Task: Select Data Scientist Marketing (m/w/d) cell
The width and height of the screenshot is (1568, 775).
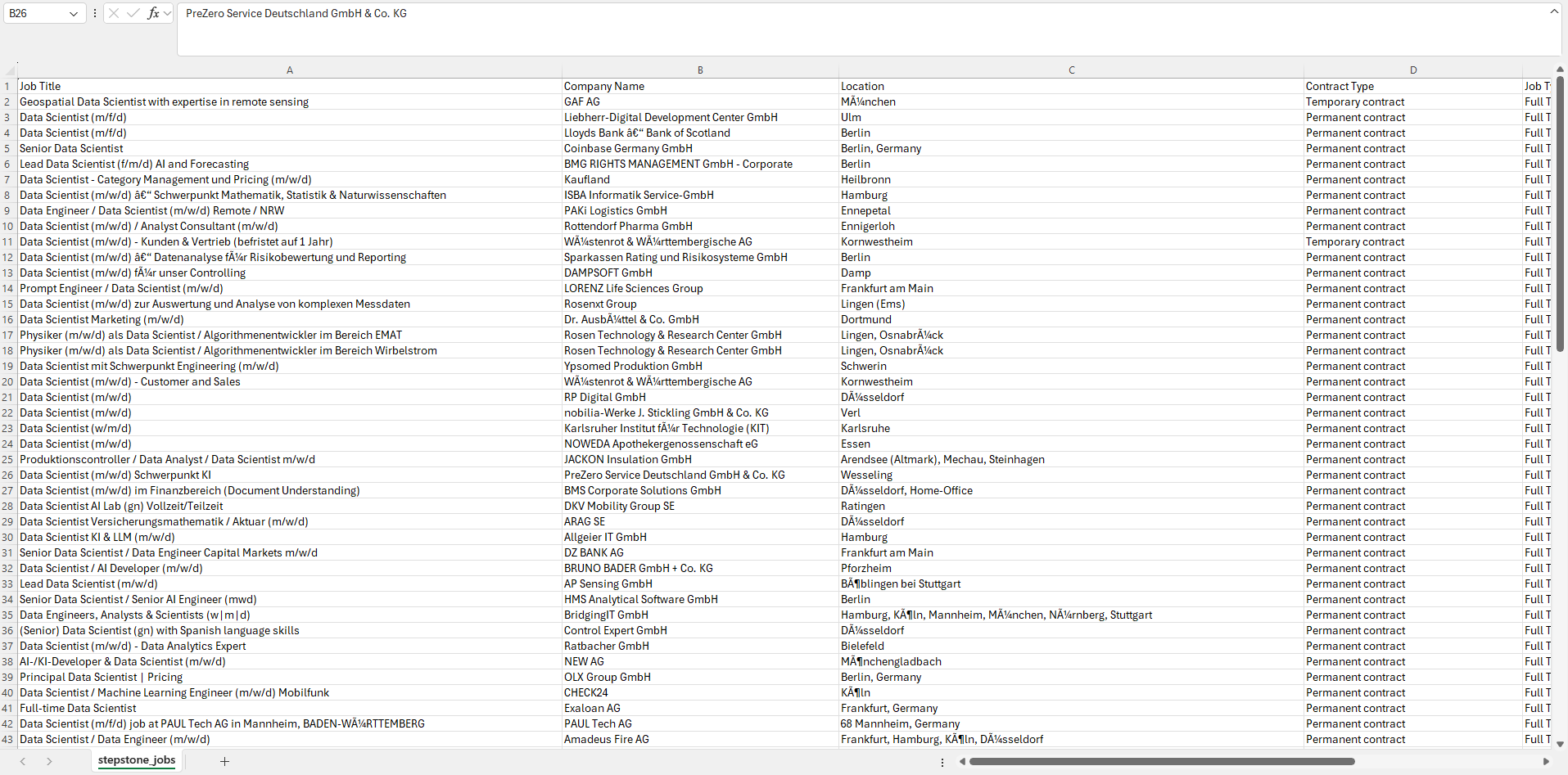Action: [290, 319]
